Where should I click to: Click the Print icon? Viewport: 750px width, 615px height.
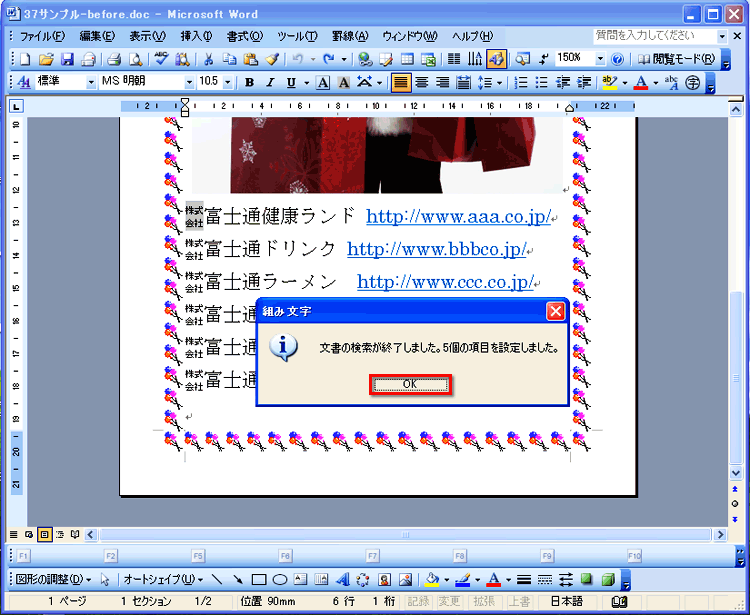pyautogui.click(x=114, y=59)
